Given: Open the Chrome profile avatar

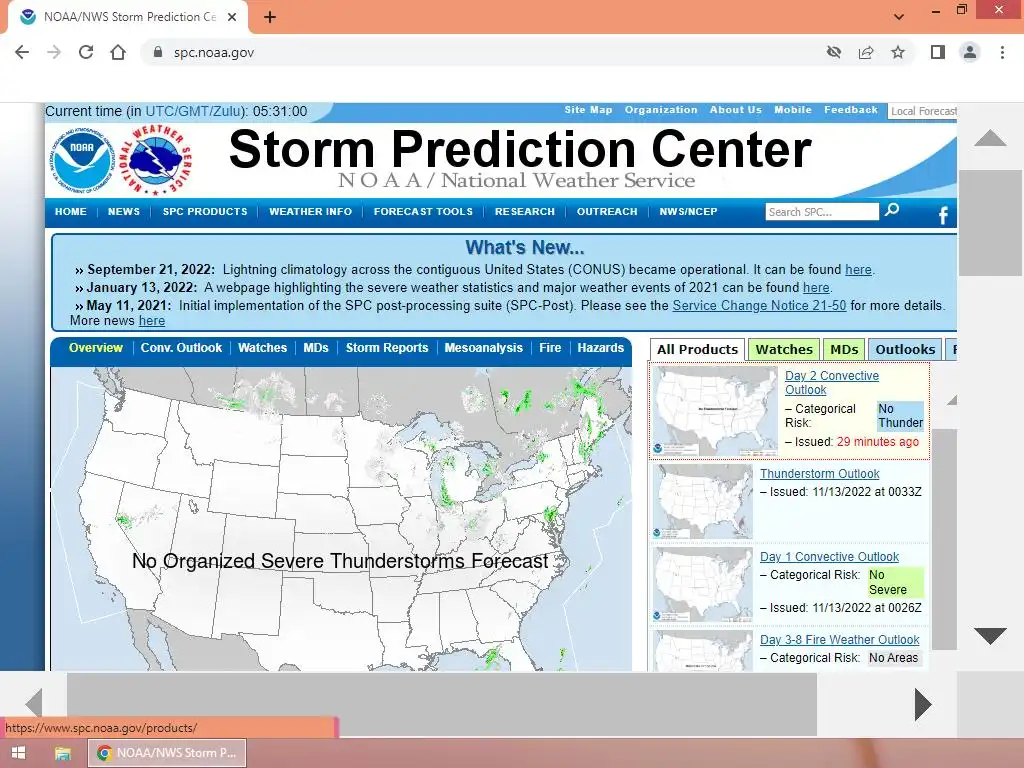Looking at the screenshot, I should [970, 52].
